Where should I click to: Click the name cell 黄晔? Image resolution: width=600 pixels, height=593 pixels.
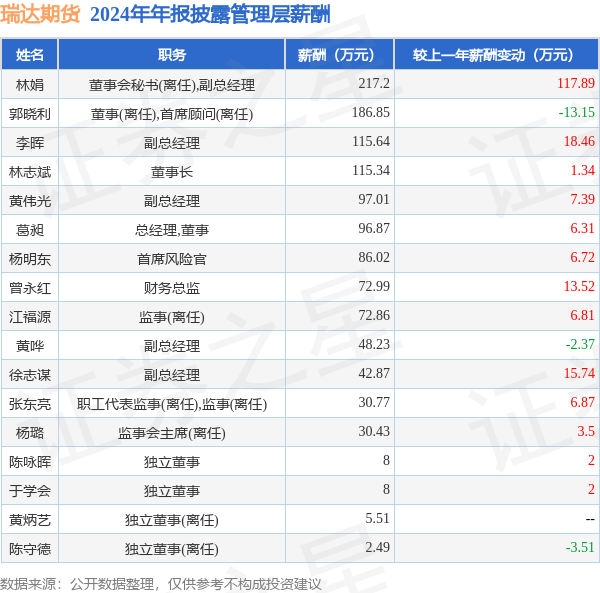coord(30,346)
